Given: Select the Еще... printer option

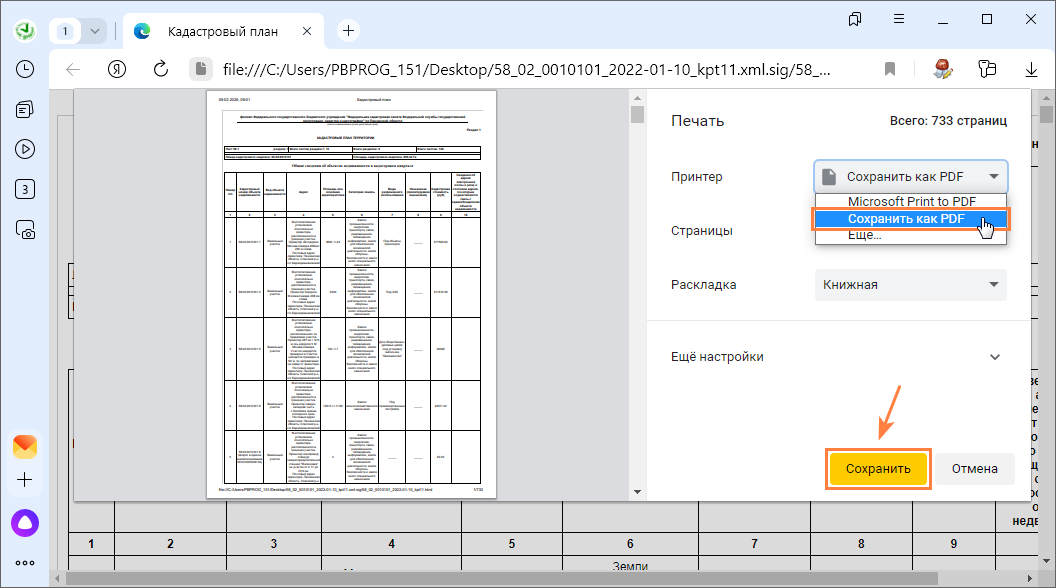Looking at the screenshot, I should click(x=864, y=235).
